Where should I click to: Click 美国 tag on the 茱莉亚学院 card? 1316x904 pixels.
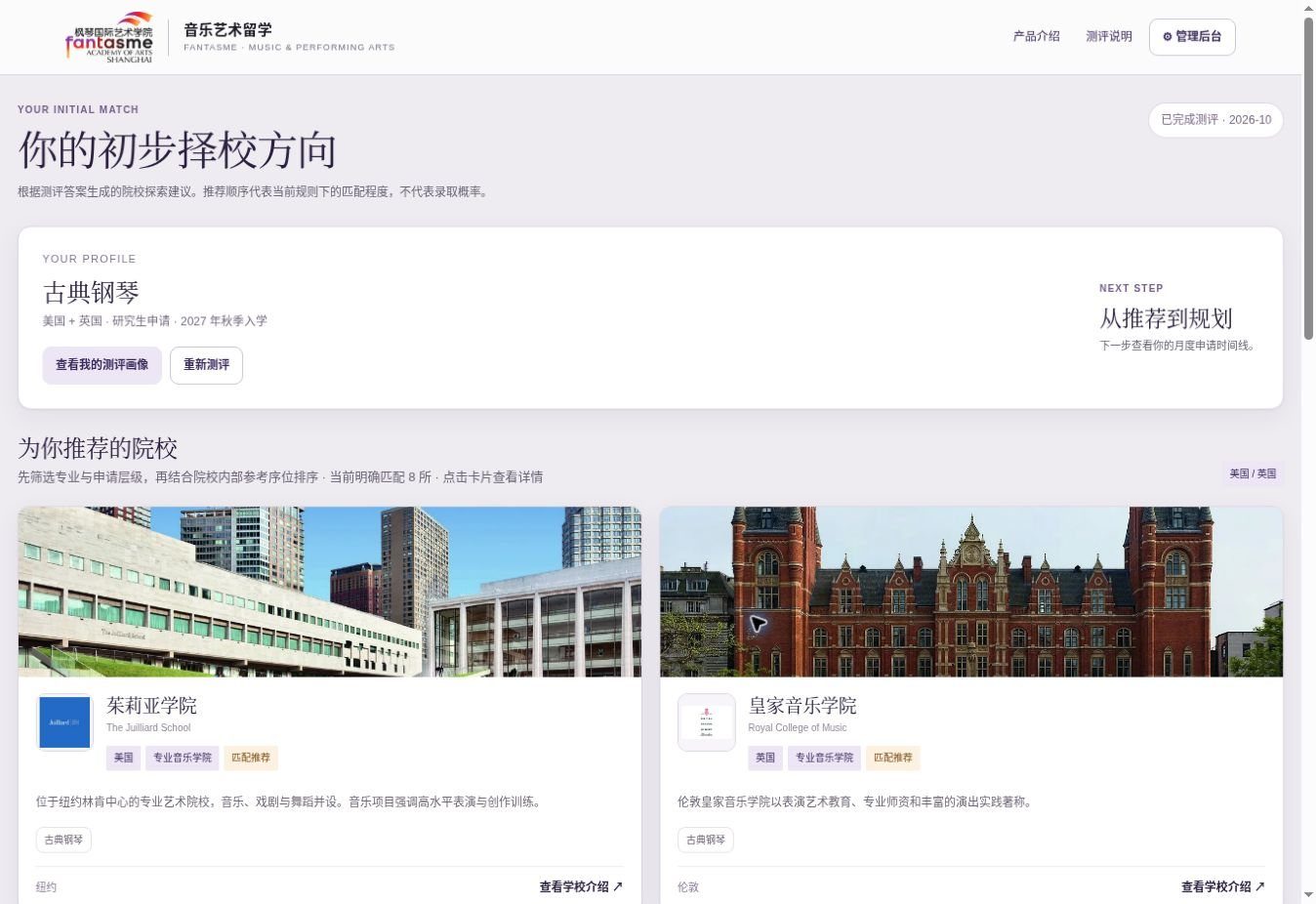pos(123,758)
